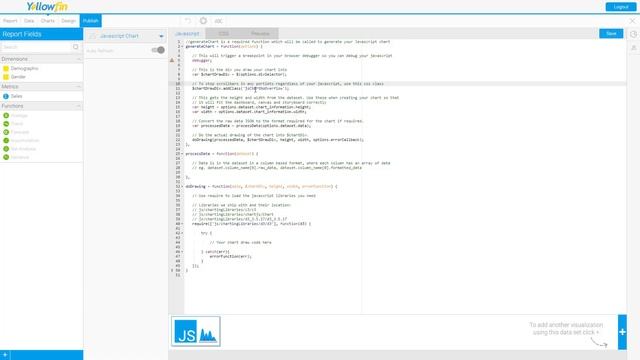The height and width of the screenshot is (360, 640).
Task: Click the green Accumulation function icon
Action: 6,140
